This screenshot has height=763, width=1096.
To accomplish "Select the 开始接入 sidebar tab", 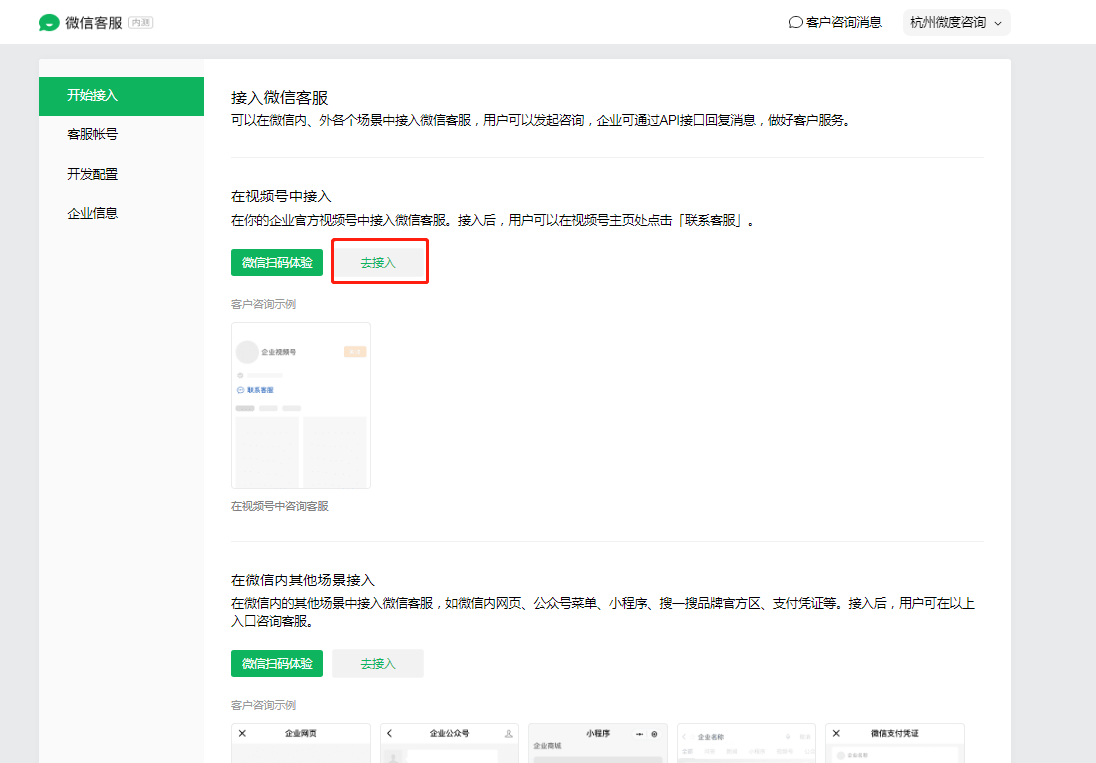I will coord(121,96).
